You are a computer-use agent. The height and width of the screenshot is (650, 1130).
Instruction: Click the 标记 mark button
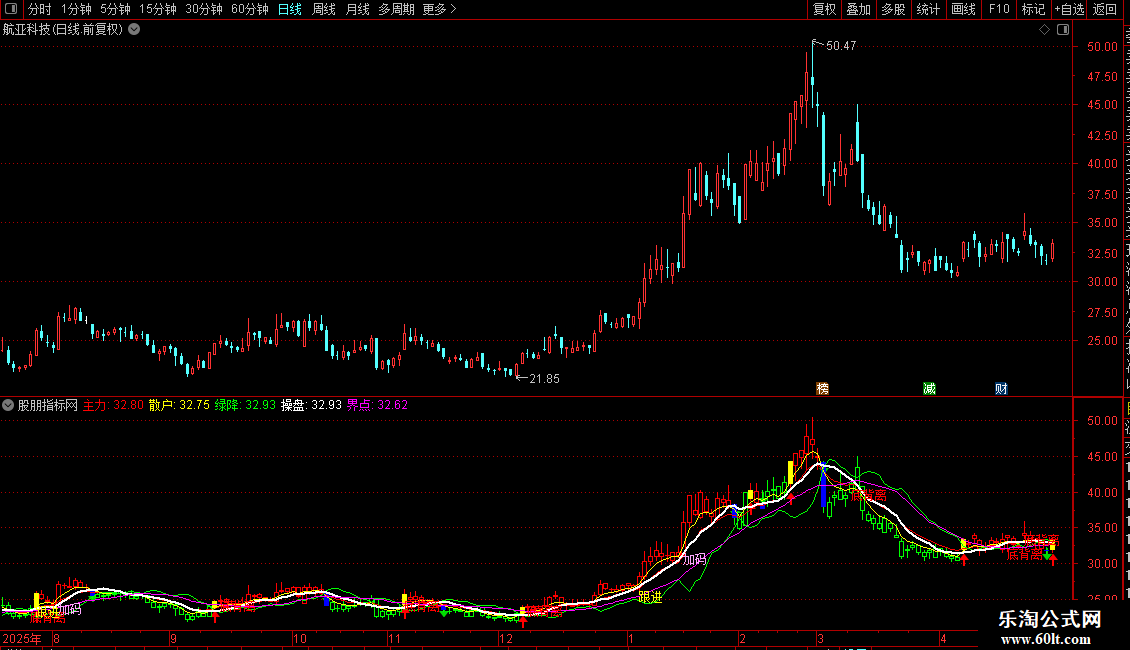pos(1033,9)
